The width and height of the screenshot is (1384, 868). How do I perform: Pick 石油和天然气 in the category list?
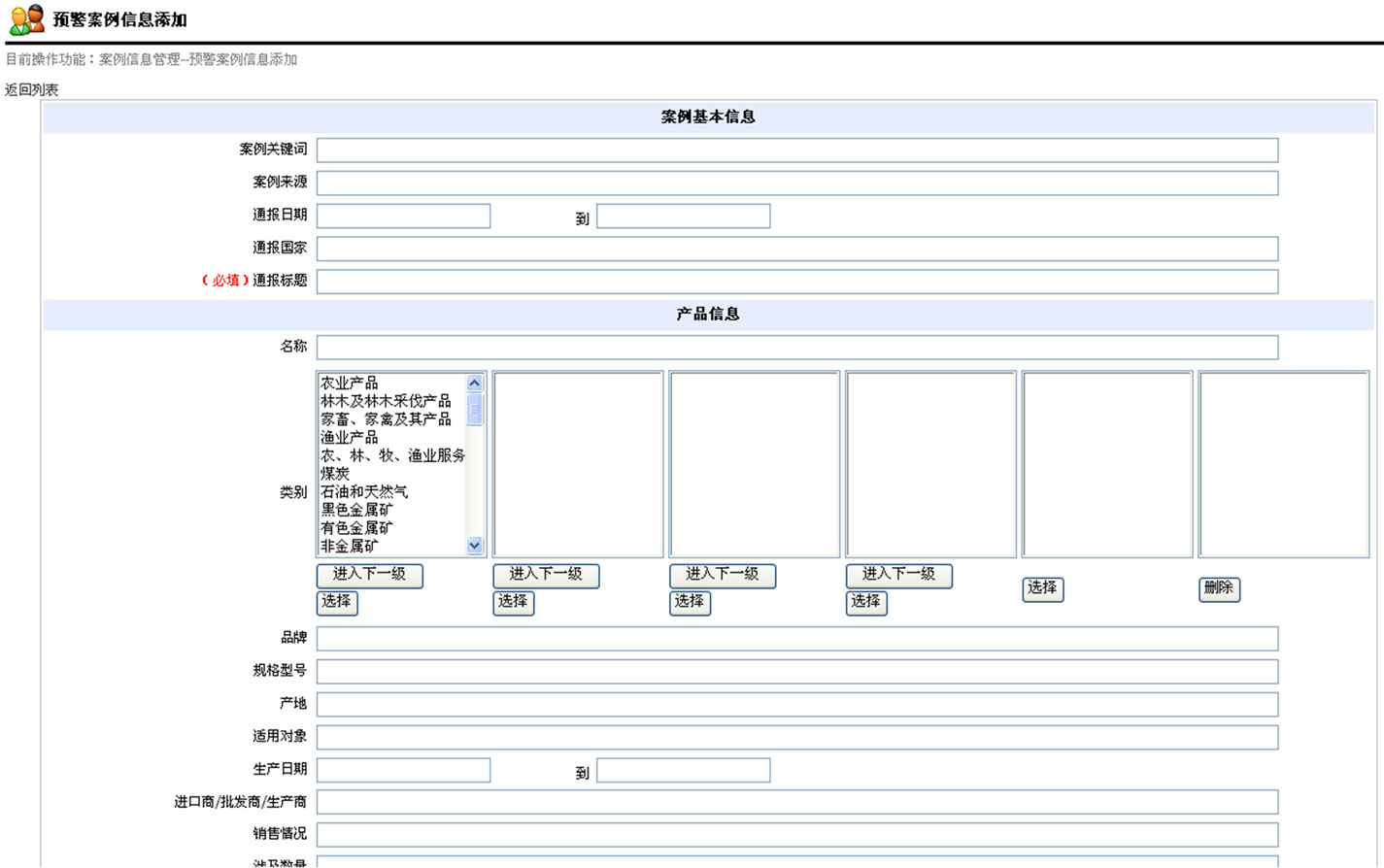(364, 492)
